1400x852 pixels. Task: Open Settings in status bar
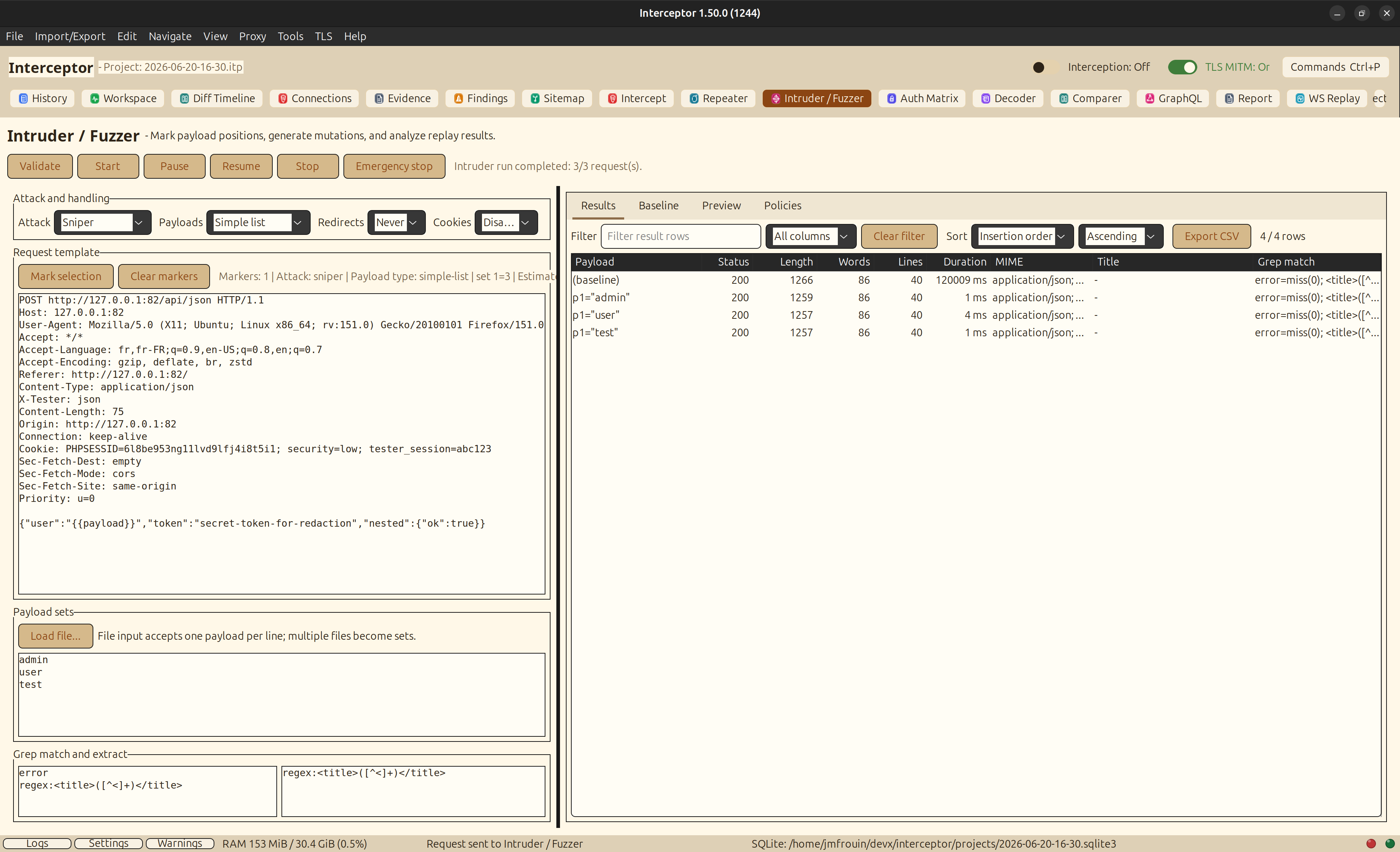pyautogui.click(x=109, y=844)
